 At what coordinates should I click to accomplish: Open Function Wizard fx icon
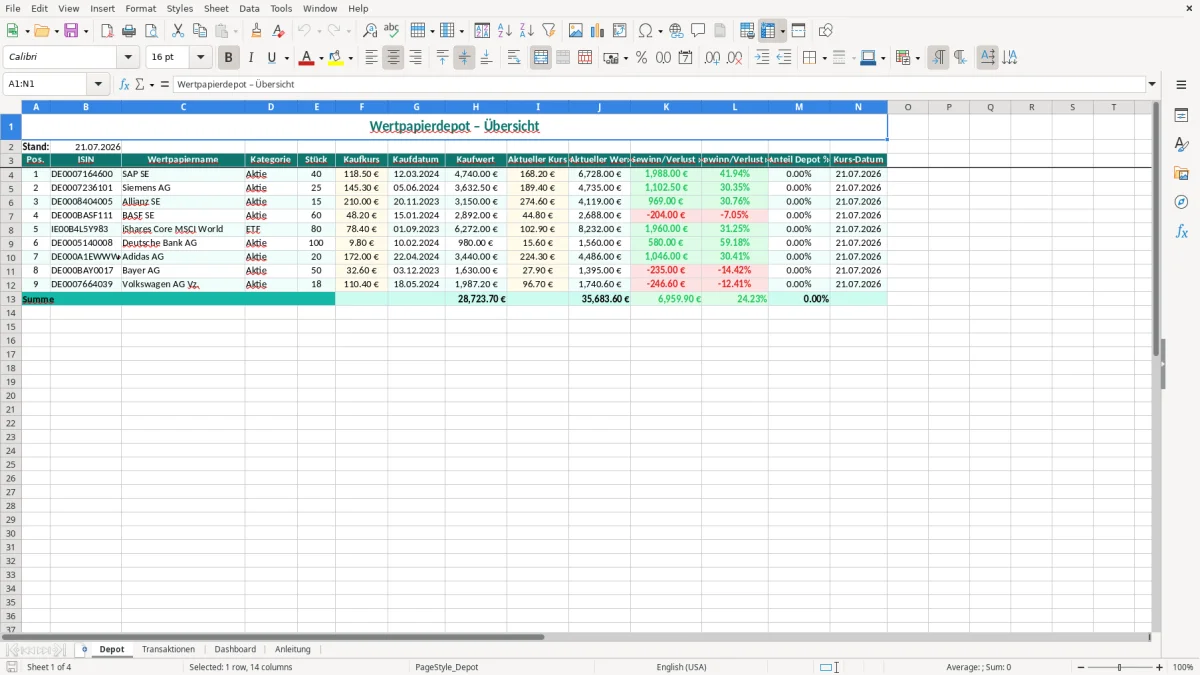[125, 84]
